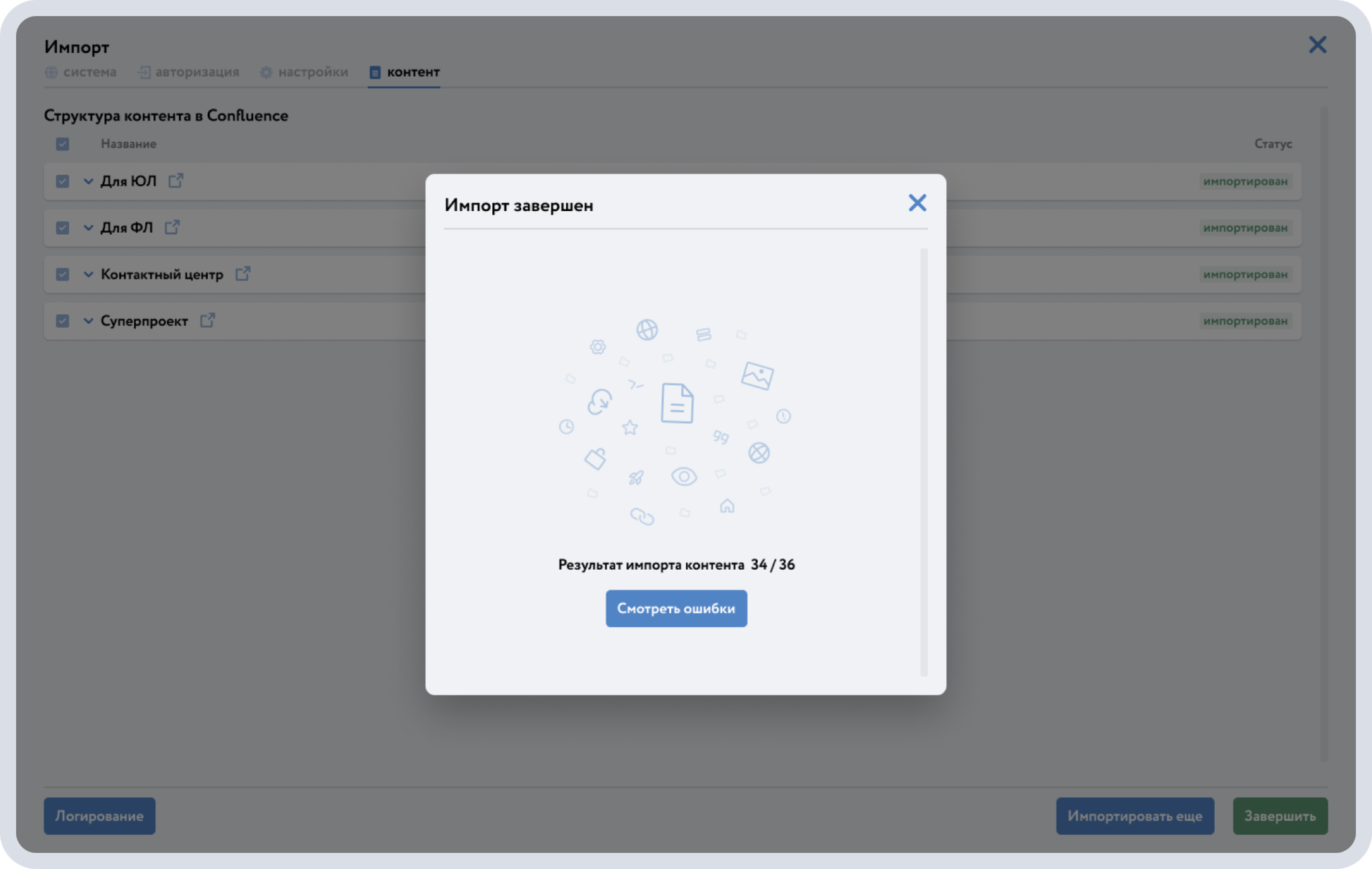
Task: Expand the Контактный центр row chevron
Action: point(88,274)
